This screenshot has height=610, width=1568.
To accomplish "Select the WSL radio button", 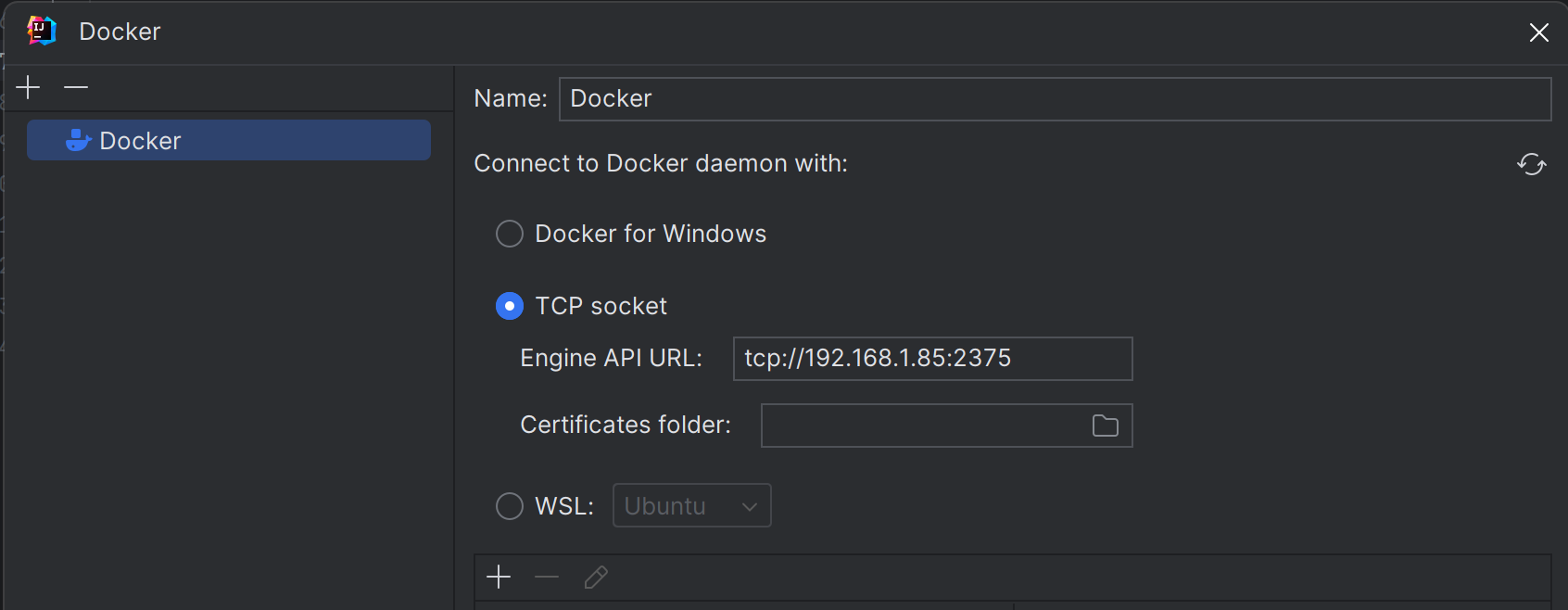I will 510,506.
